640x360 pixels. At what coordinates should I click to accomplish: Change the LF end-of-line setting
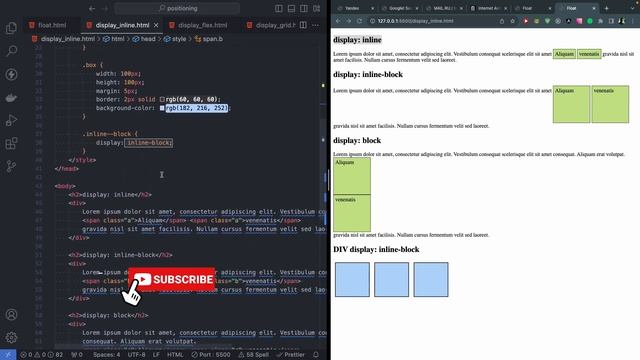(156, 355)
